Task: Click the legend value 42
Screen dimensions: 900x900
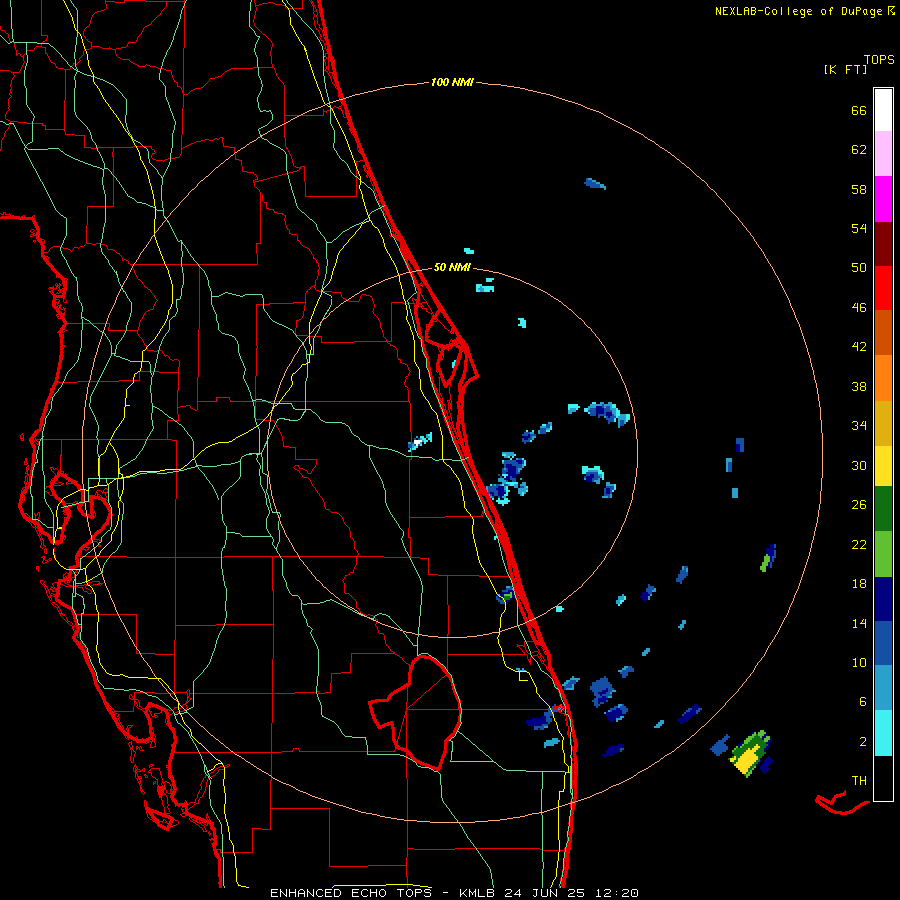Action: [859, 347]
